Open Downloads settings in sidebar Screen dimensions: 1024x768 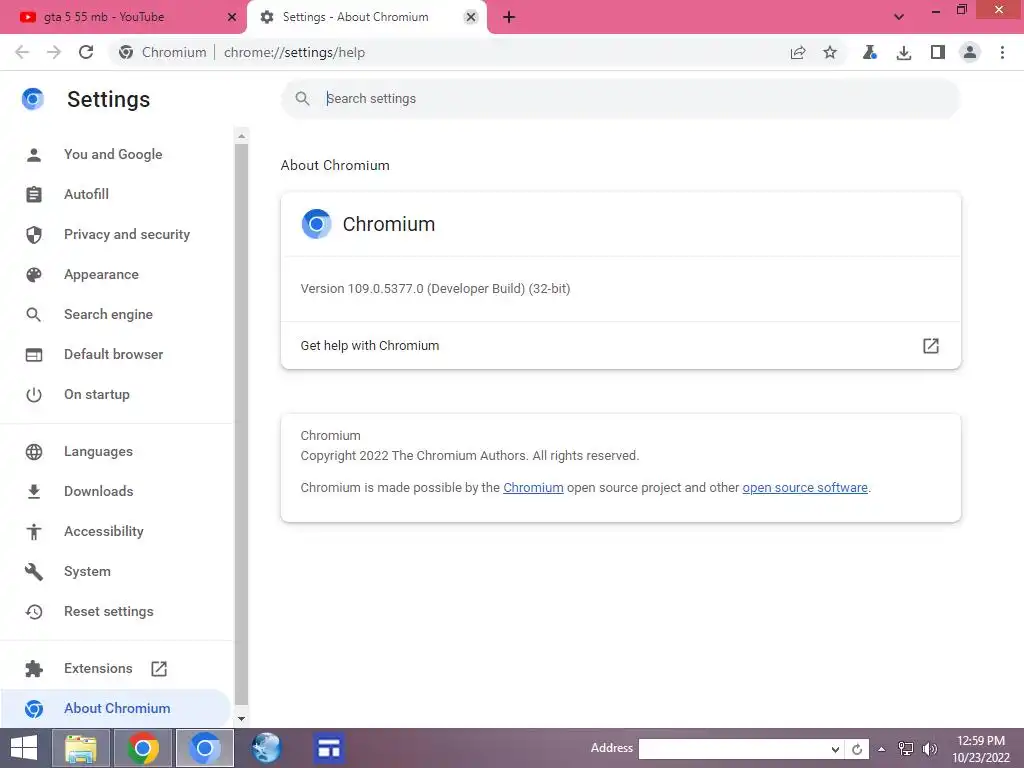(99, 491)
